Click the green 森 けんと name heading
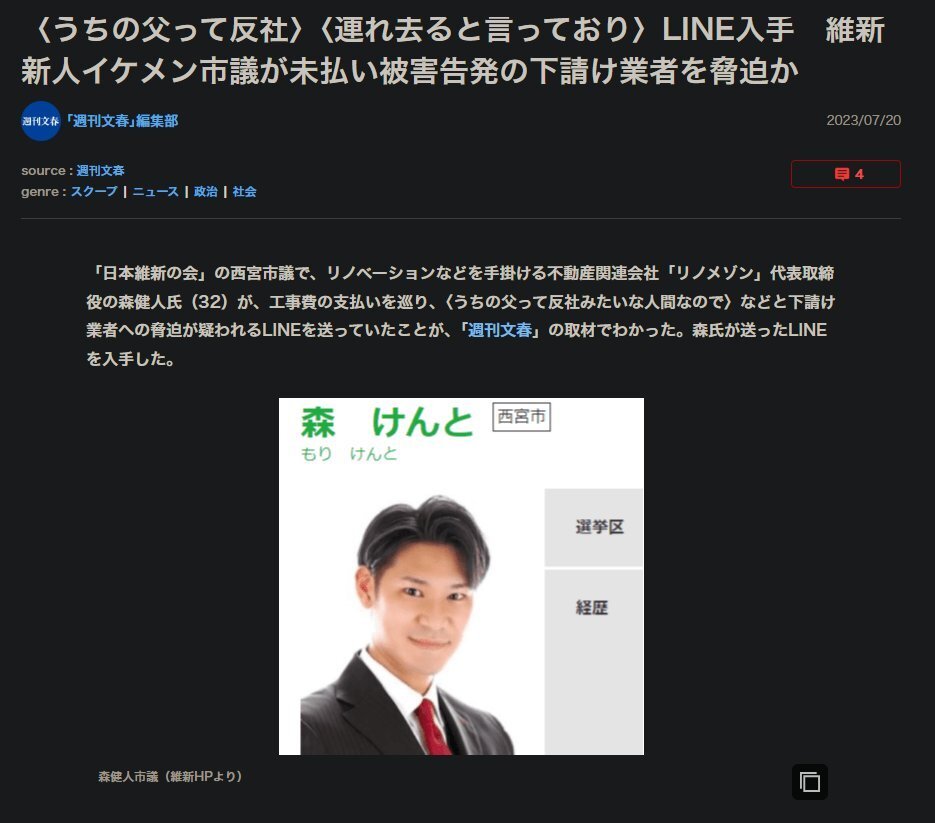The width and height of the screenshot is (935, 823). pos(387,422)
